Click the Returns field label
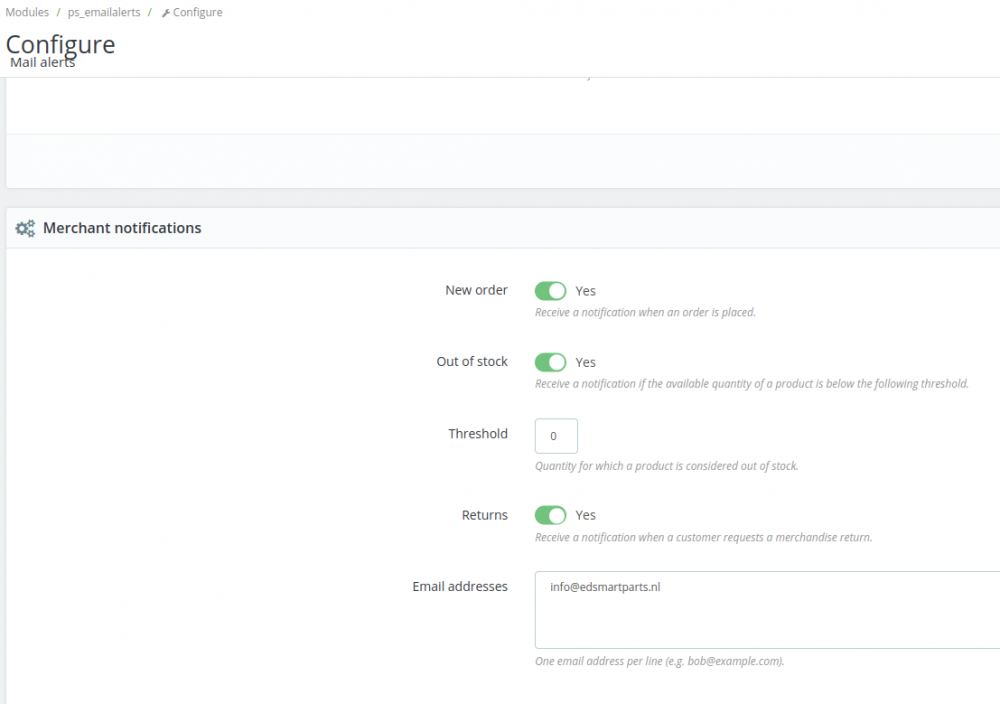The width and height of the screenshot is (1000, 704). 484,515
